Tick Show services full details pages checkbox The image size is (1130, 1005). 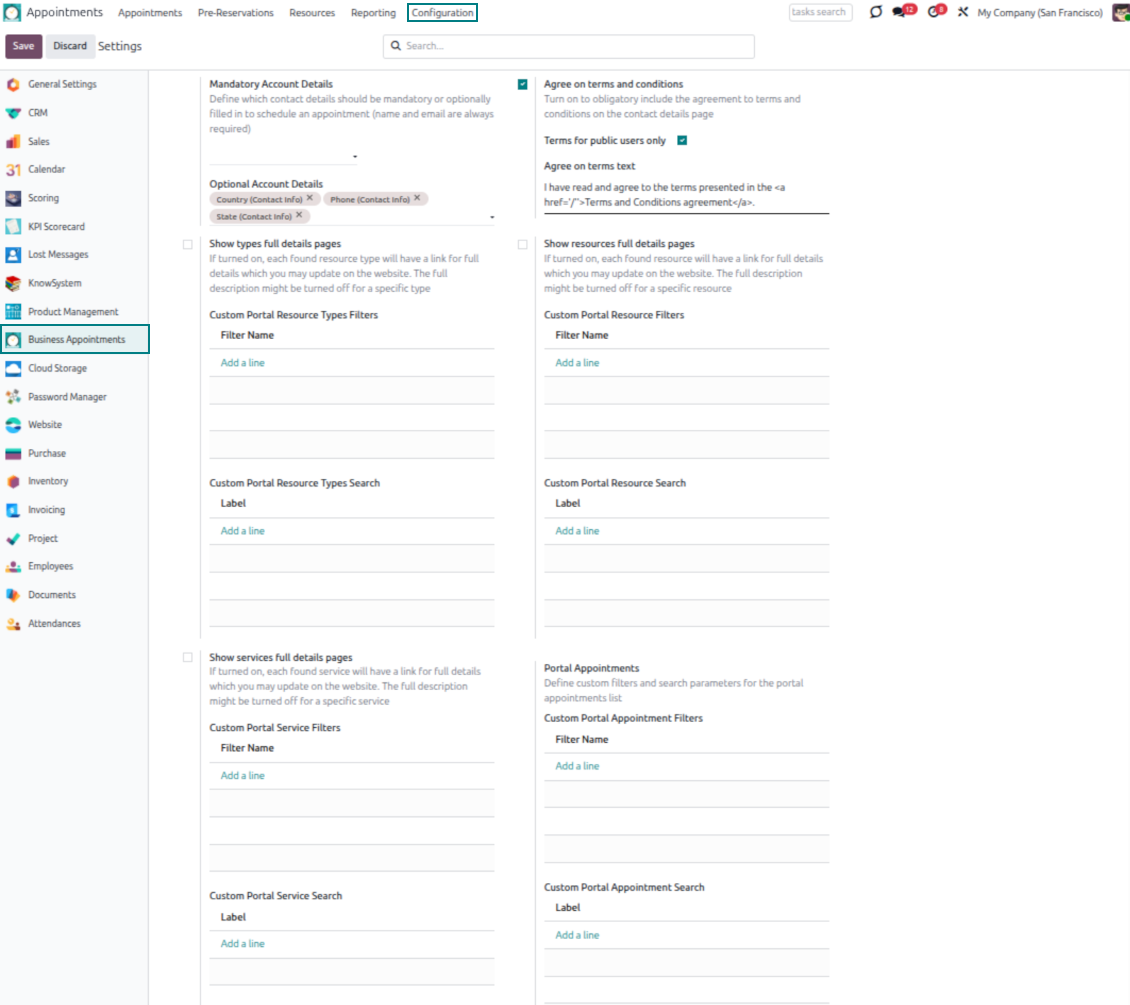[x=188, y=658]
